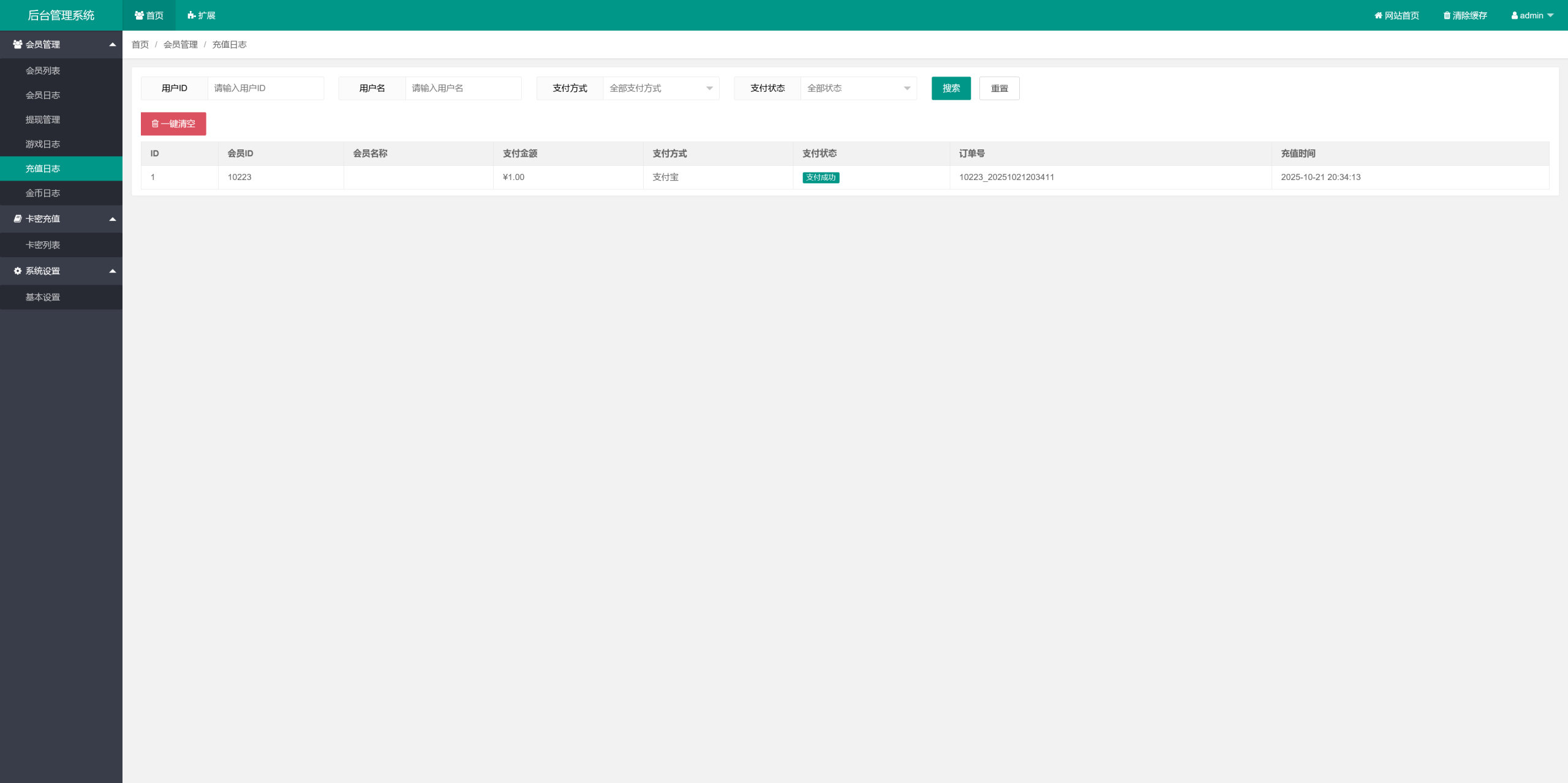Collapse the 卡密充值 section arrow
Image resolution: width=1568 pixels, height=783 pixels.
pyautogui.click(x=113, y=219)
